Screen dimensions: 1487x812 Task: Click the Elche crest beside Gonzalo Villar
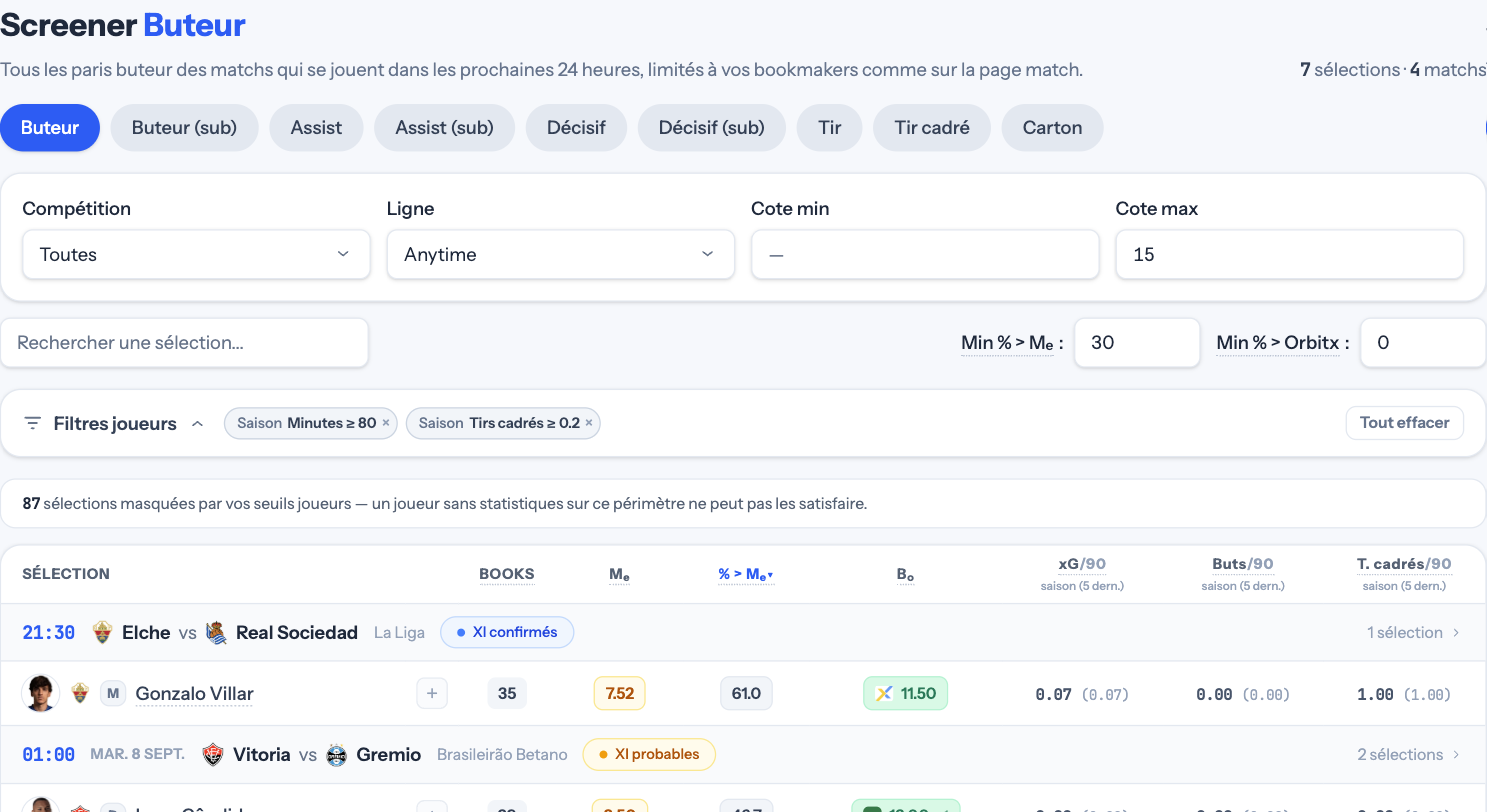(x=80, y=694)
